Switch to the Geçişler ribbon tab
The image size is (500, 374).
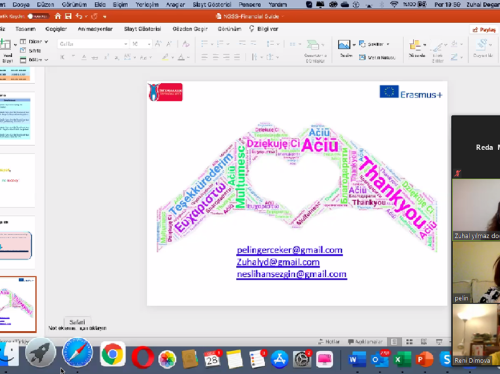tap(56, 29)
